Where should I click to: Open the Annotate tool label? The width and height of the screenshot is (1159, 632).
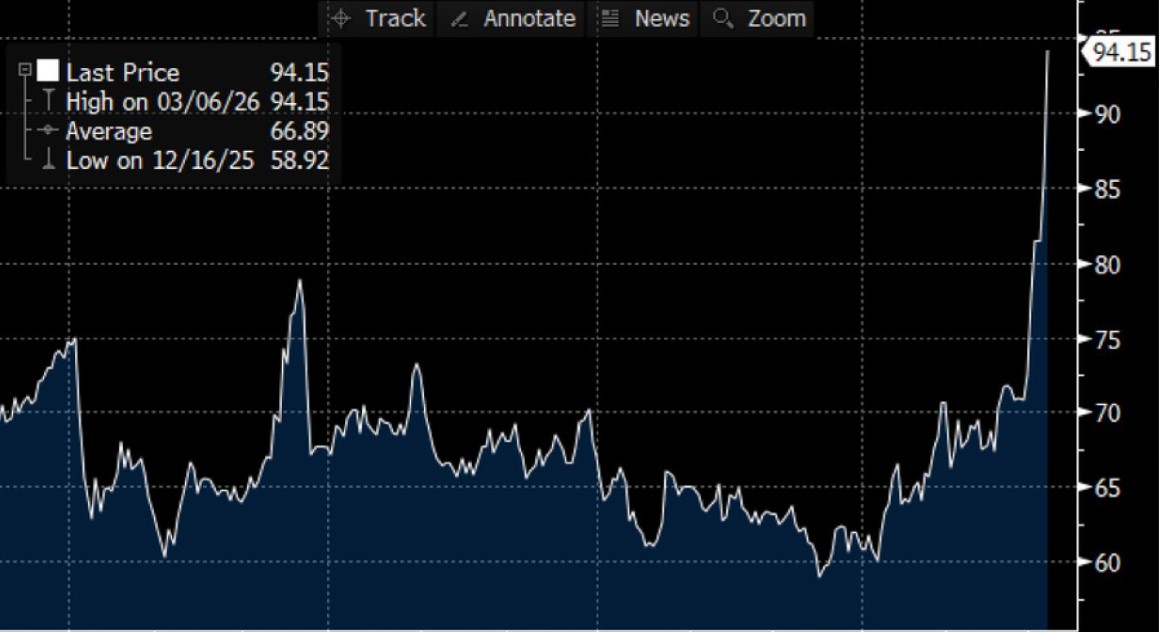[x=529, y=19]
